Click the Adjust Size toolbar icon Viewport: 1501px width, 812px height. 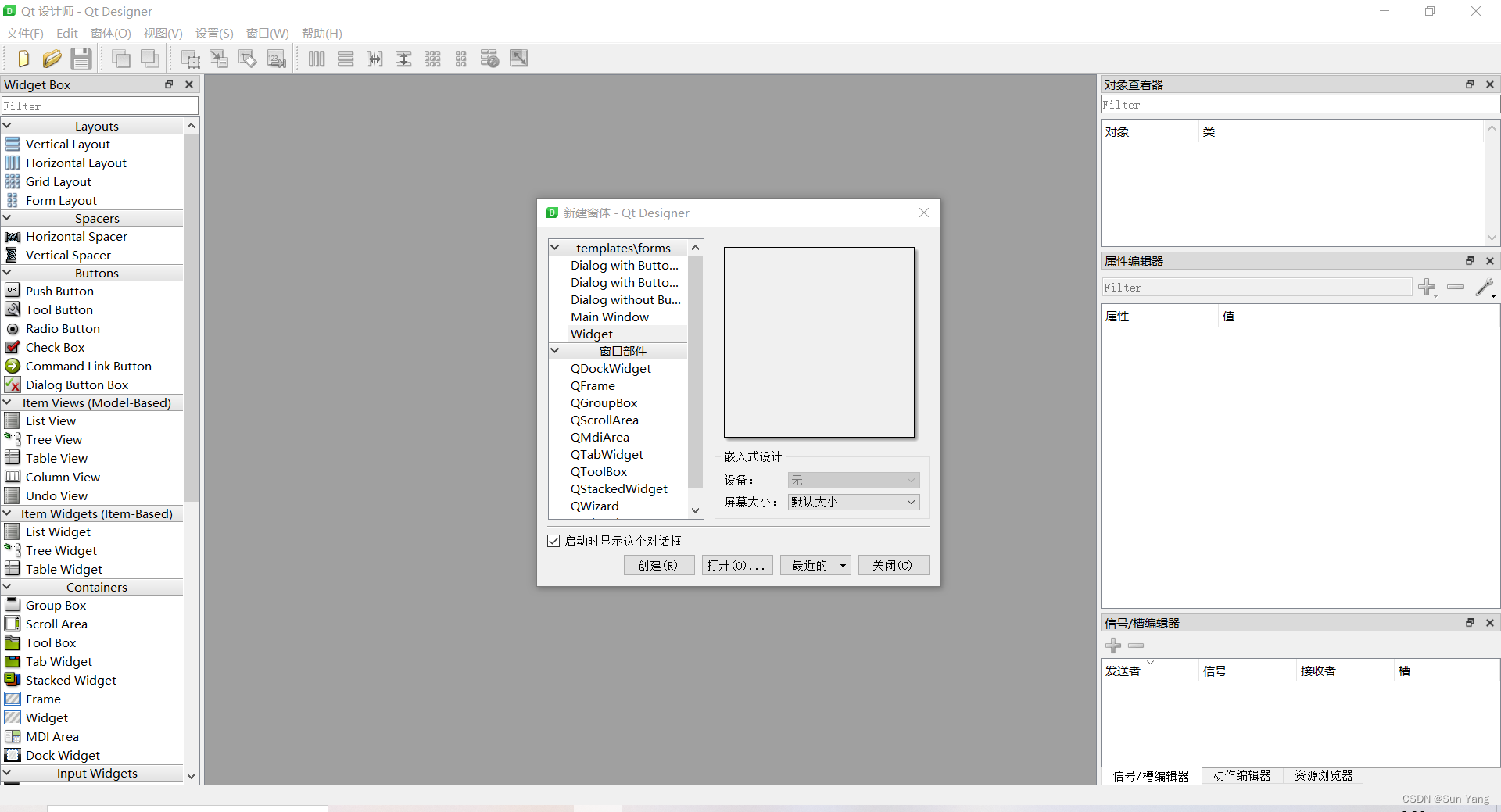click(x=519, y=59)
